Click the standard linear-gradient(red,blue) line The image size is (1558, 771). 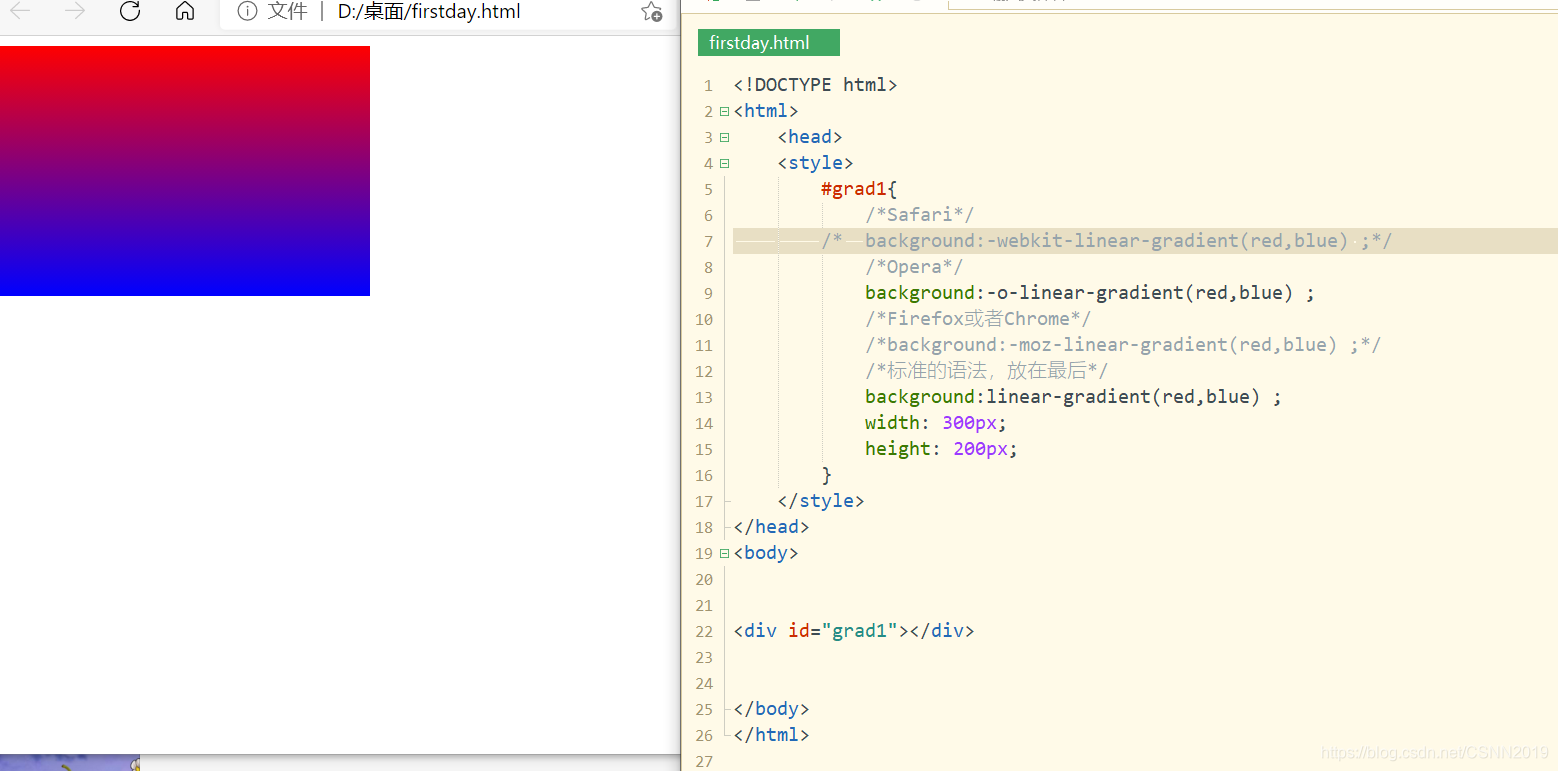coord(1074,397)
